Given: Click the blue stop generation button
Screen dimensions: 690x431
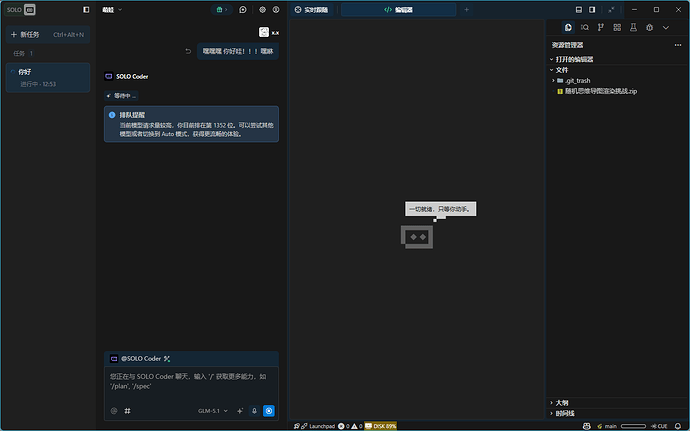Looking at the screenshot, I should click(269, 411).
